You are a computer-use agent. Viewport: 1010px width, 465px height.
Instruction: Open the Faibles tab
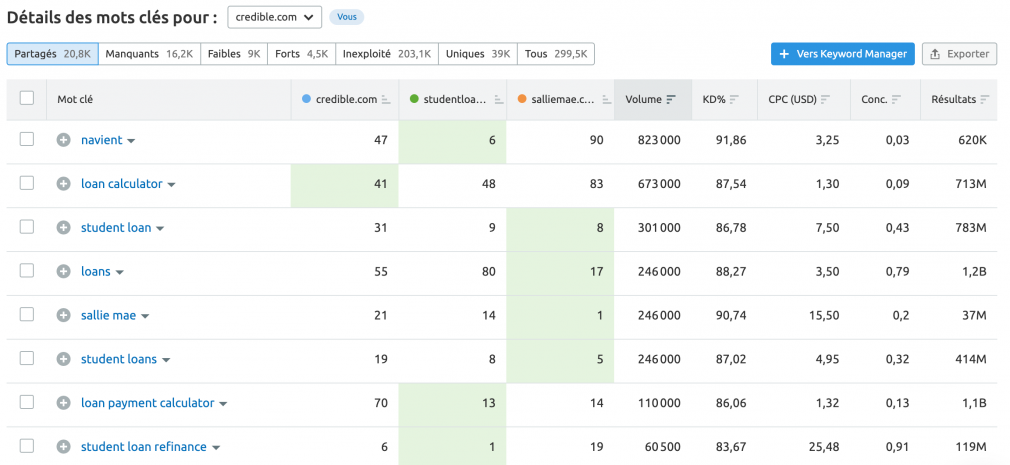[234, 54]
